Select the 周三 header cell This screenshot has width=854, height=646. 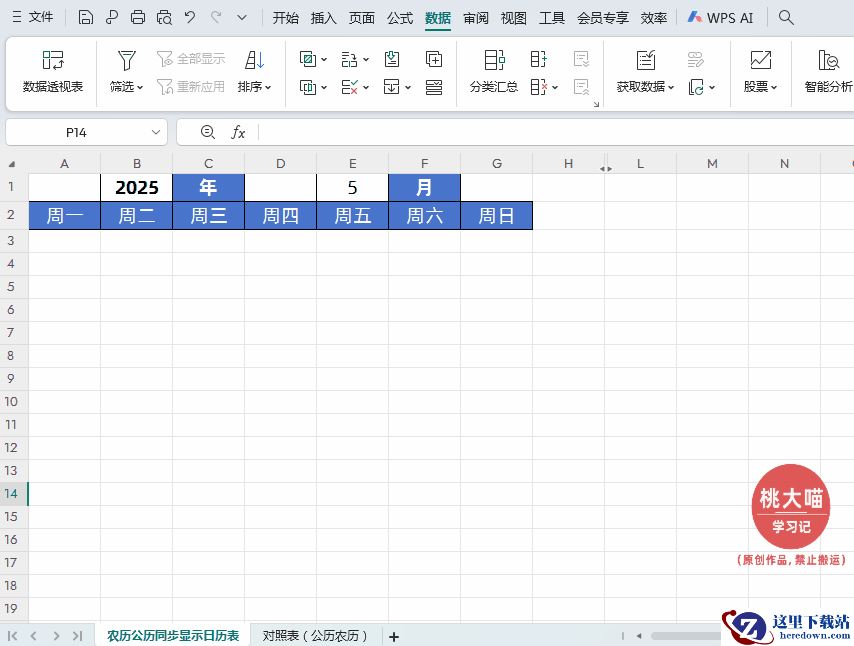tap(209, 216)
